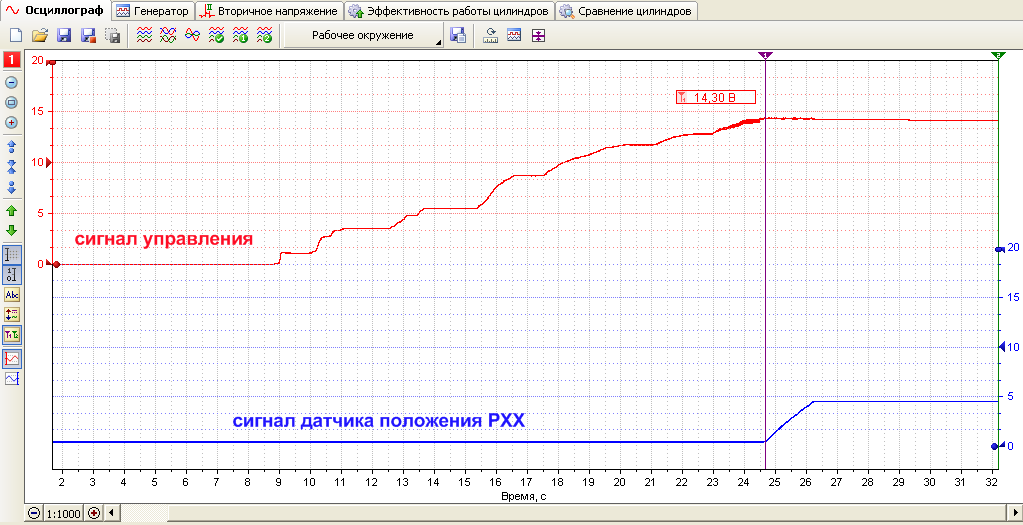Click the save selection dashed floppy icon
The width and height of the screenshot is (1023, 525).
click(113, 36)
